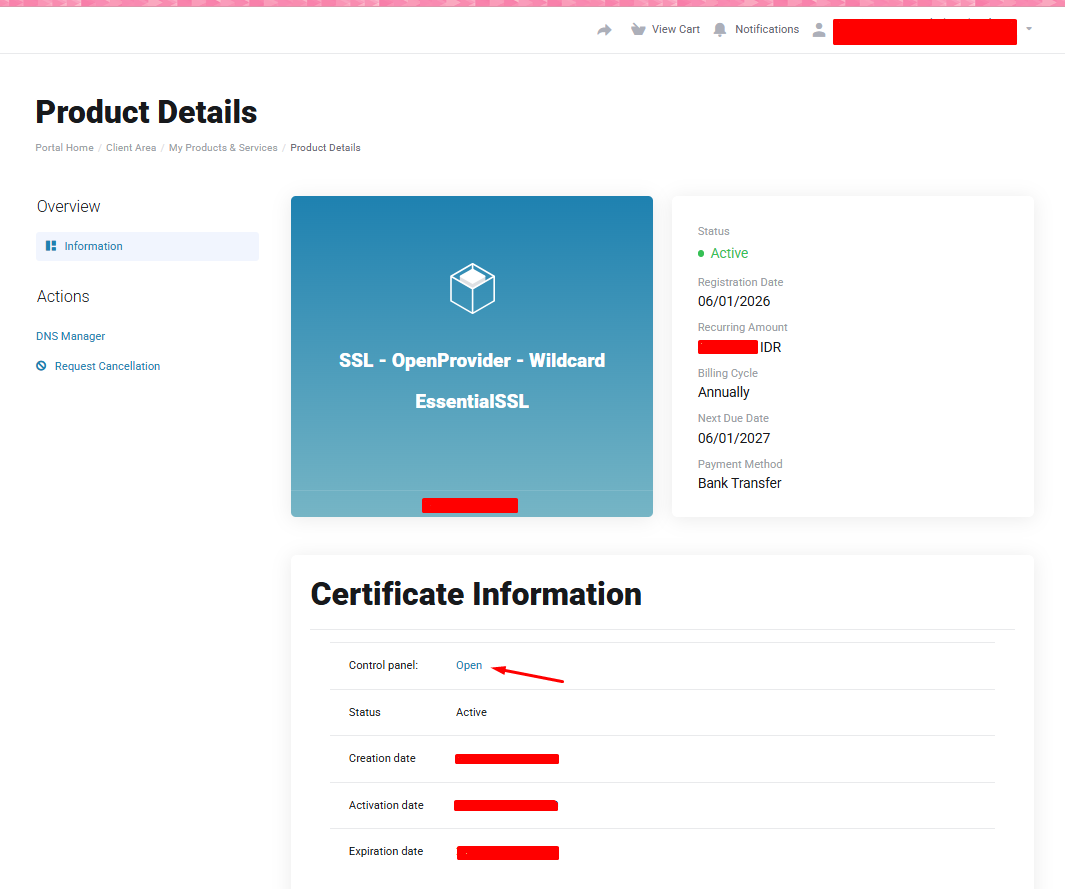Open DNS Manager action
The image size is (1065, 889).
pos(71,336)
